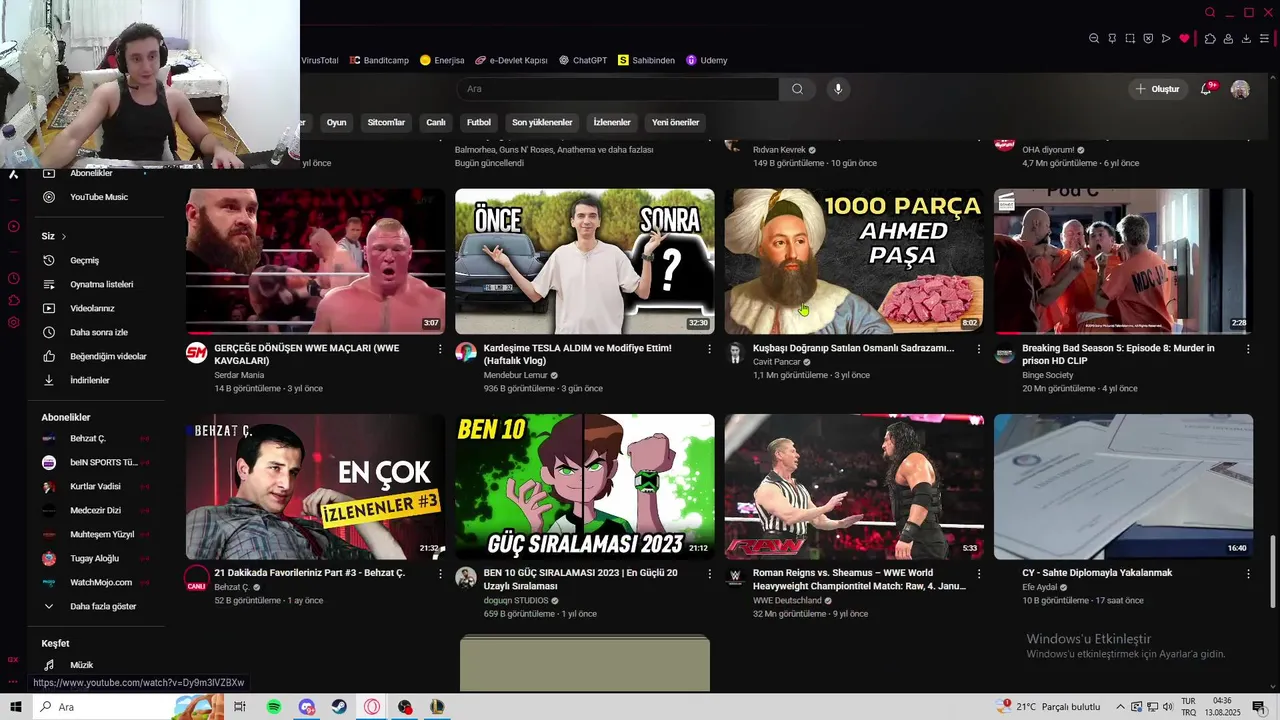Open the Udemy bookmark
The width and height of the screenshot is (1280, 720).
(x=706, y=60)
